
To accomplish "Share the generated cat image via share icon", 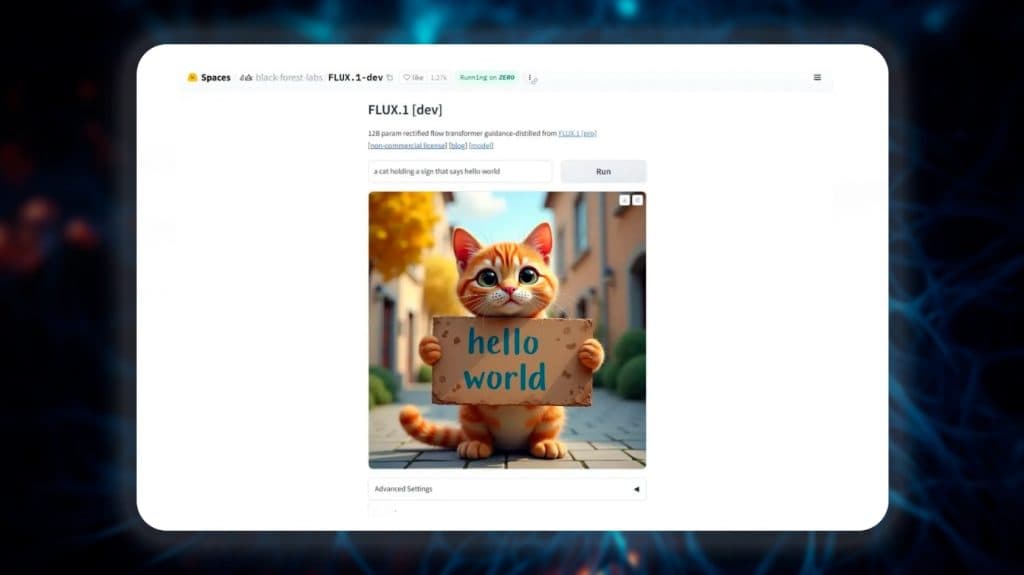I will click(x=637, y=200).
